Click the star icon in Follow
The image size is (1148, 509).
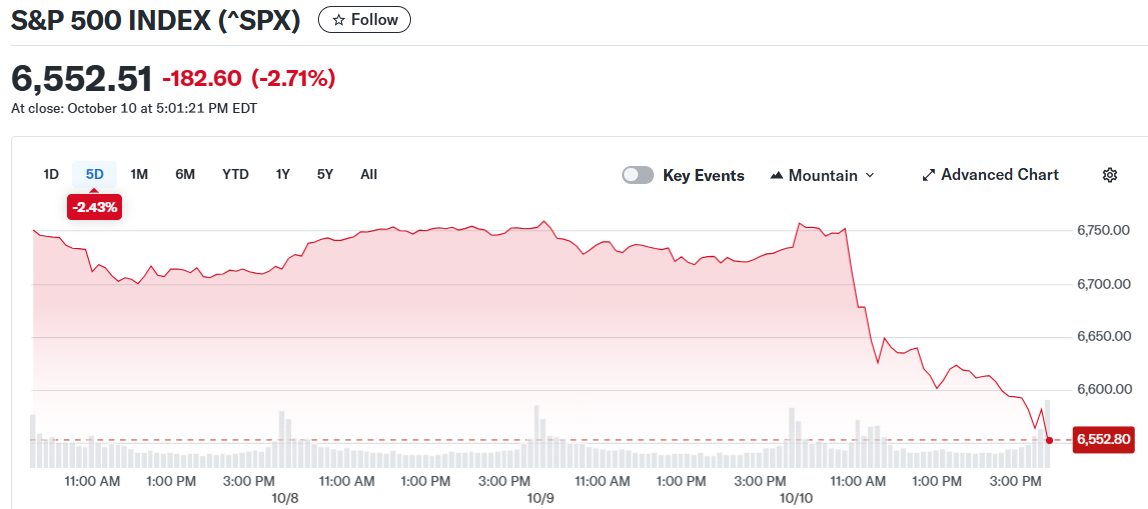pyautogui.click(x=338, y=20)
